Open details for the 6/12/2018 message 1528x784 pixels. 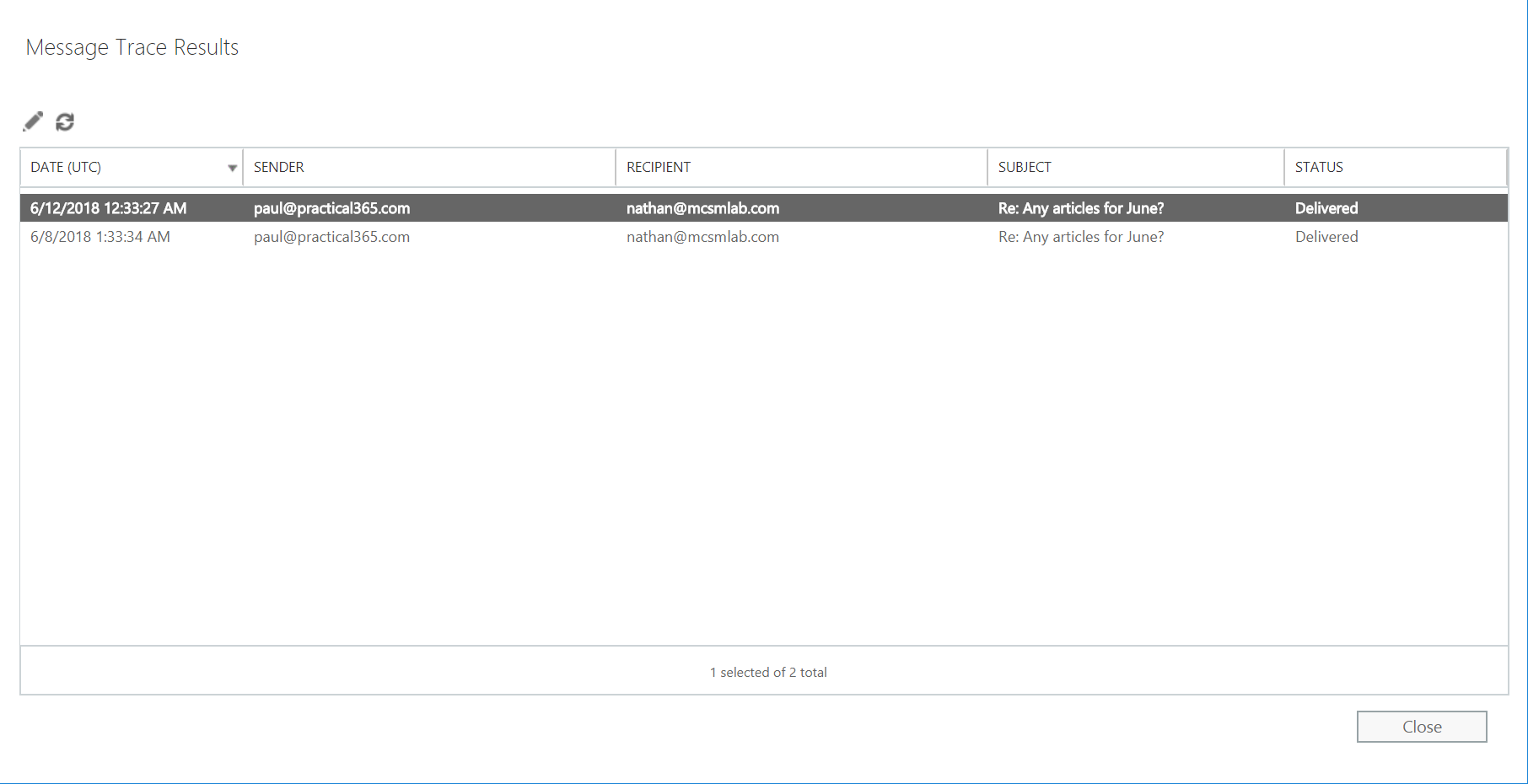tap(107, 207)
